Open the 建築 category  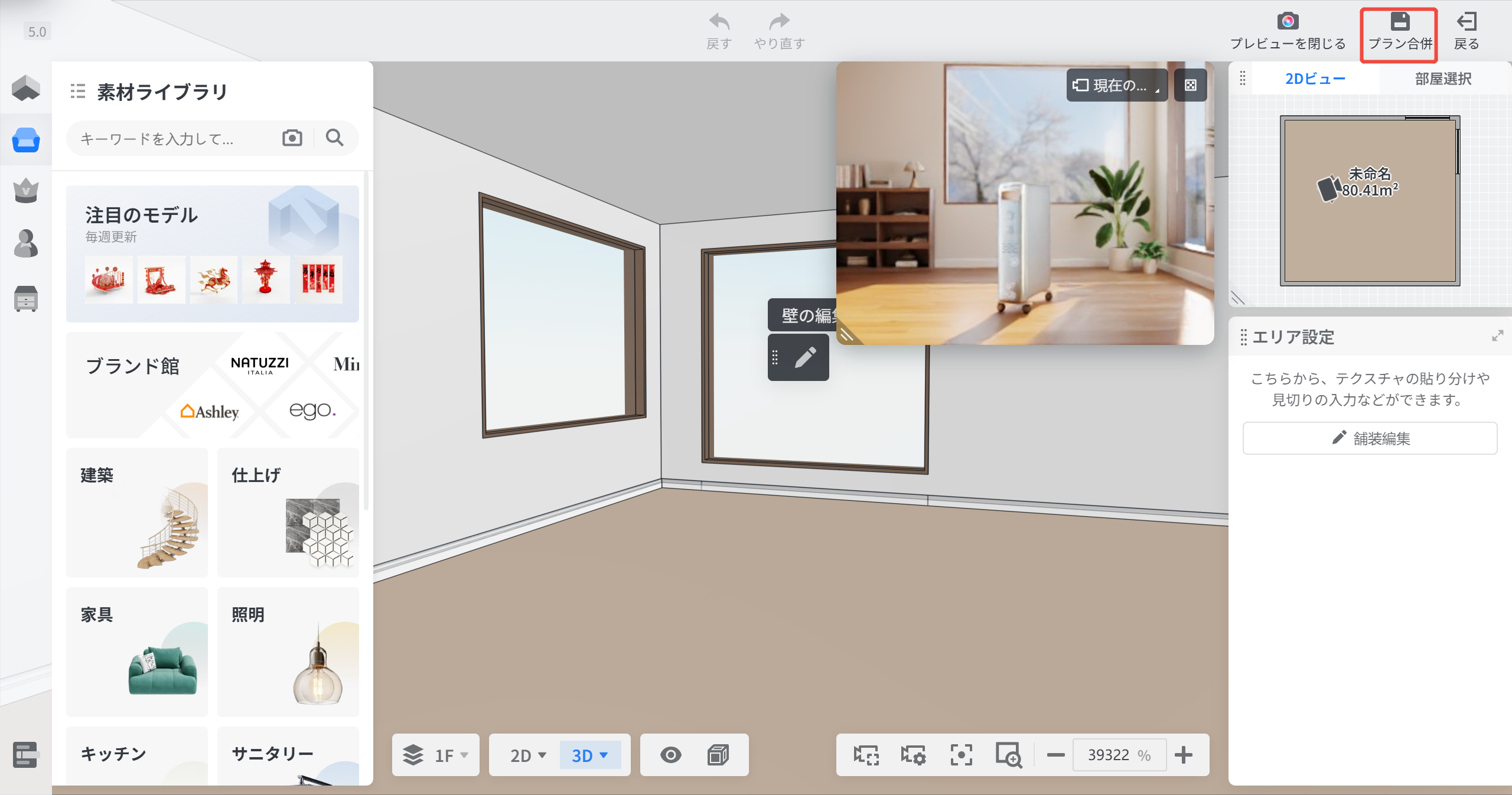tap(137, 513)
